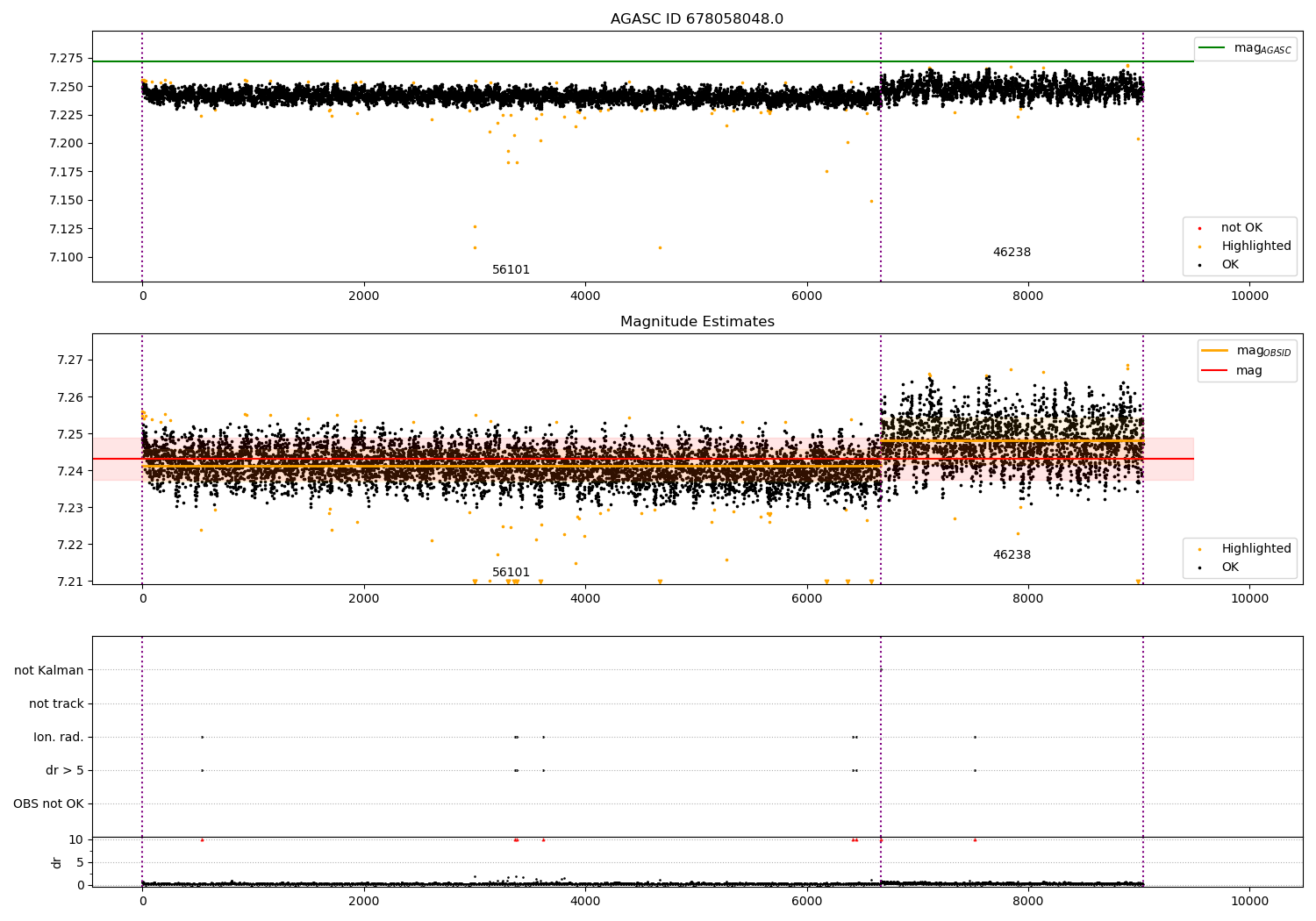Viewport: 1316px width, 921px height.
Task: Click the "56101" obsid label in the top plot
Action: point(511,270)
